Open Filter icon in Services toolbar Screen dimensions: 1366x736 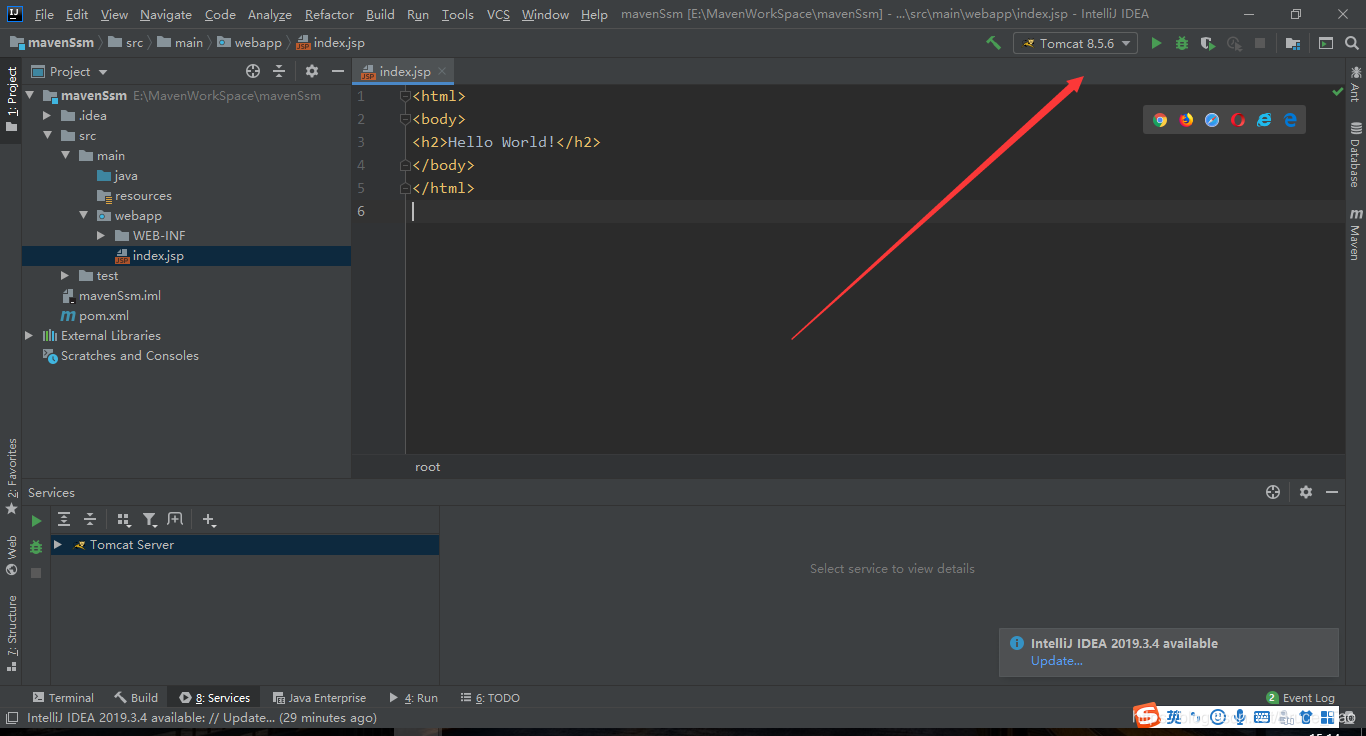pos(150,519)
